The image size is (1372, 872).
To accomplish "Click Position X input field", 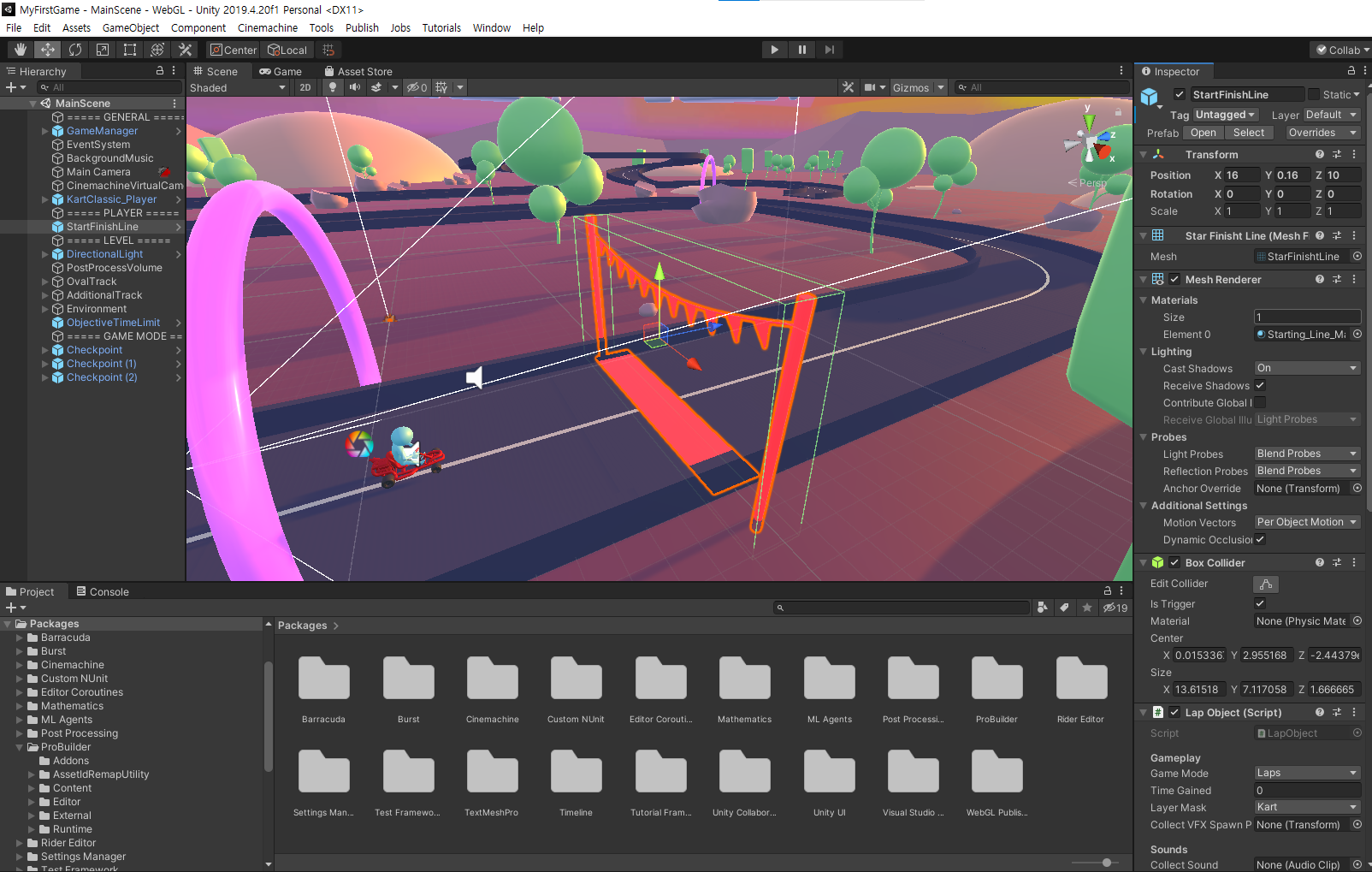I will point(1243,175).
